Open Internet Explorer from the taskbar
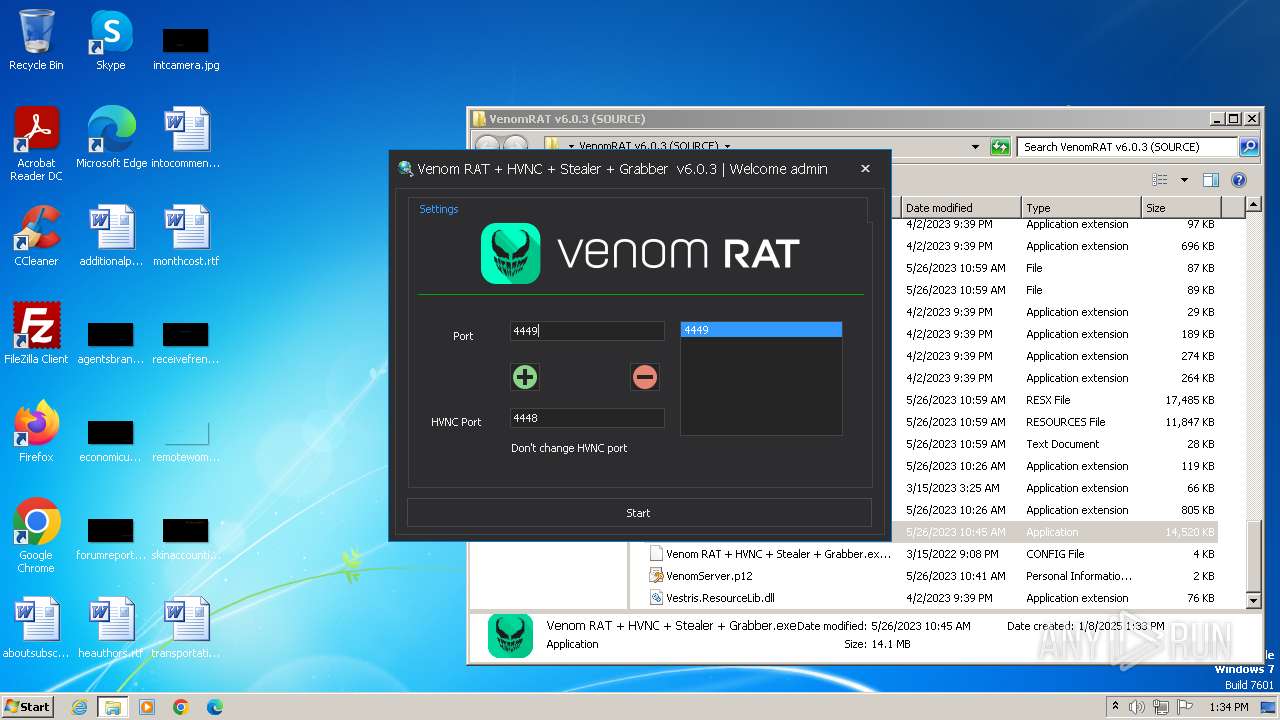 [79, 707]
